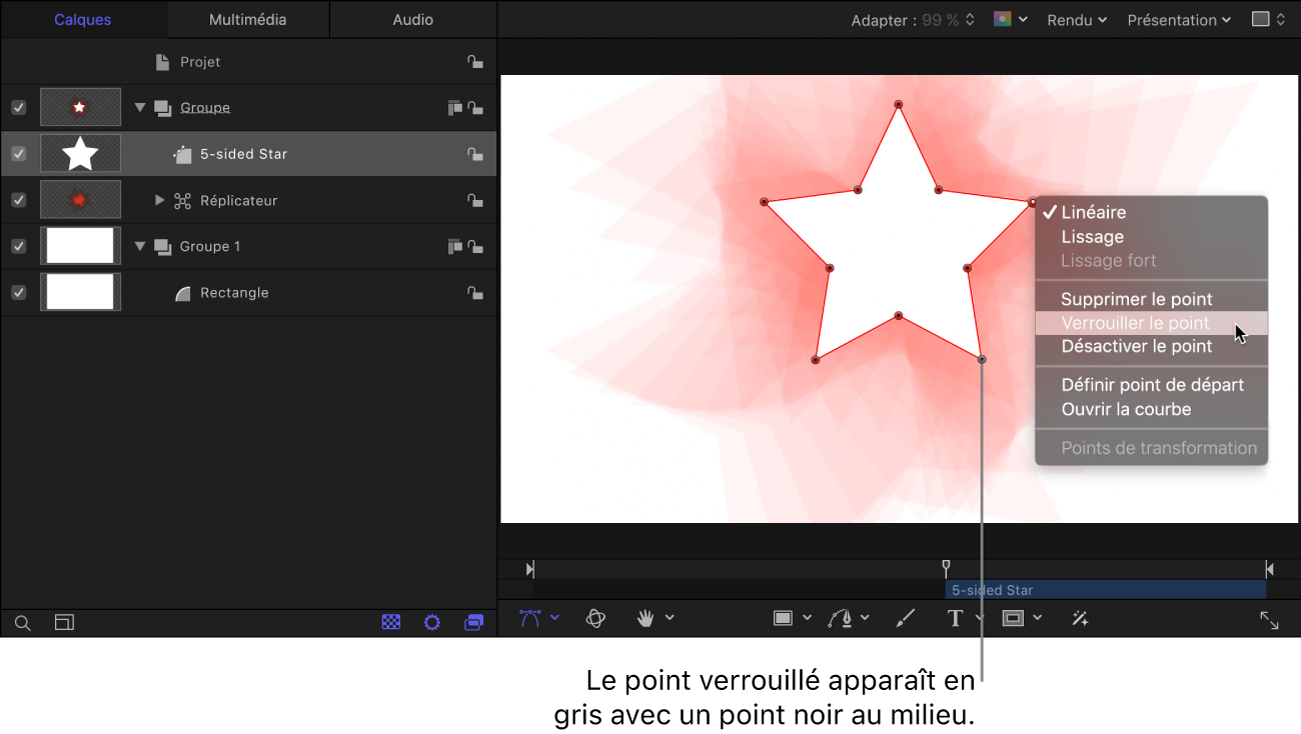The width and height of the screenshot is (1301, 734).
Task: Select Supprimer le point menu item
Action: tap(1136, 299)
